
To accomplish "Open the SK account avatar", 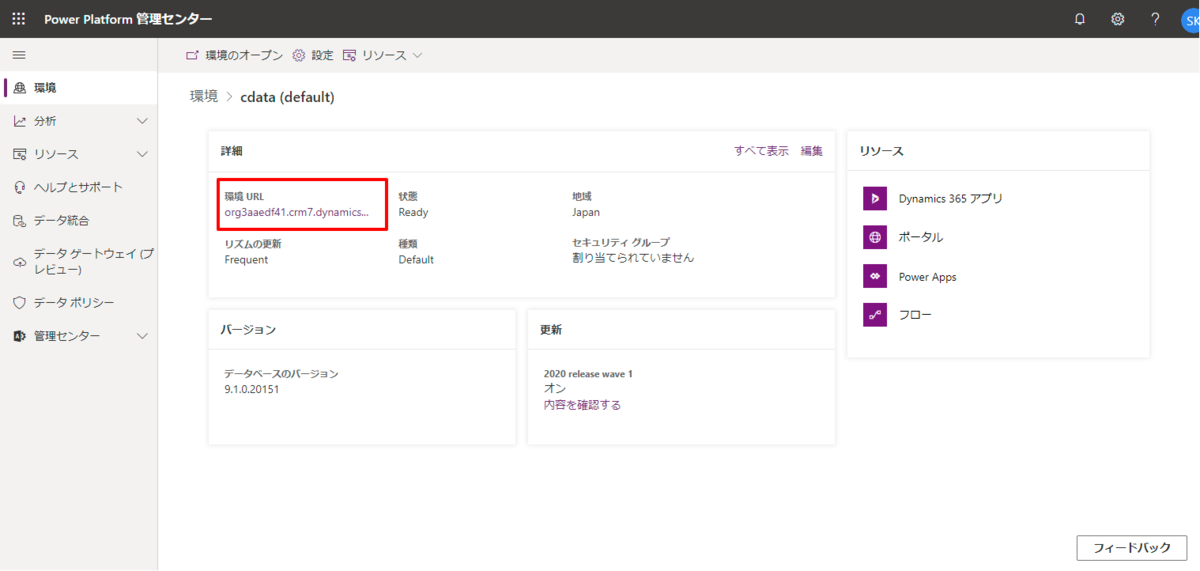I will coord(1190,20).
